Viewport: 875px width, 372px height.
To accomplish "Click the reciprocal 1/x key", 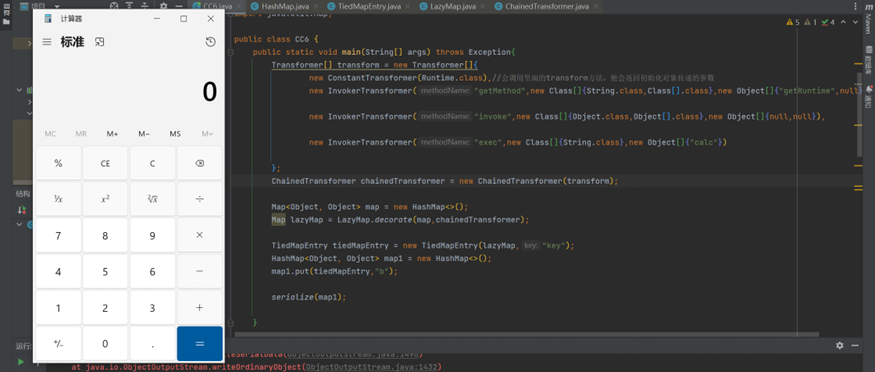I will pyautogui.click(x=59, y=199).
